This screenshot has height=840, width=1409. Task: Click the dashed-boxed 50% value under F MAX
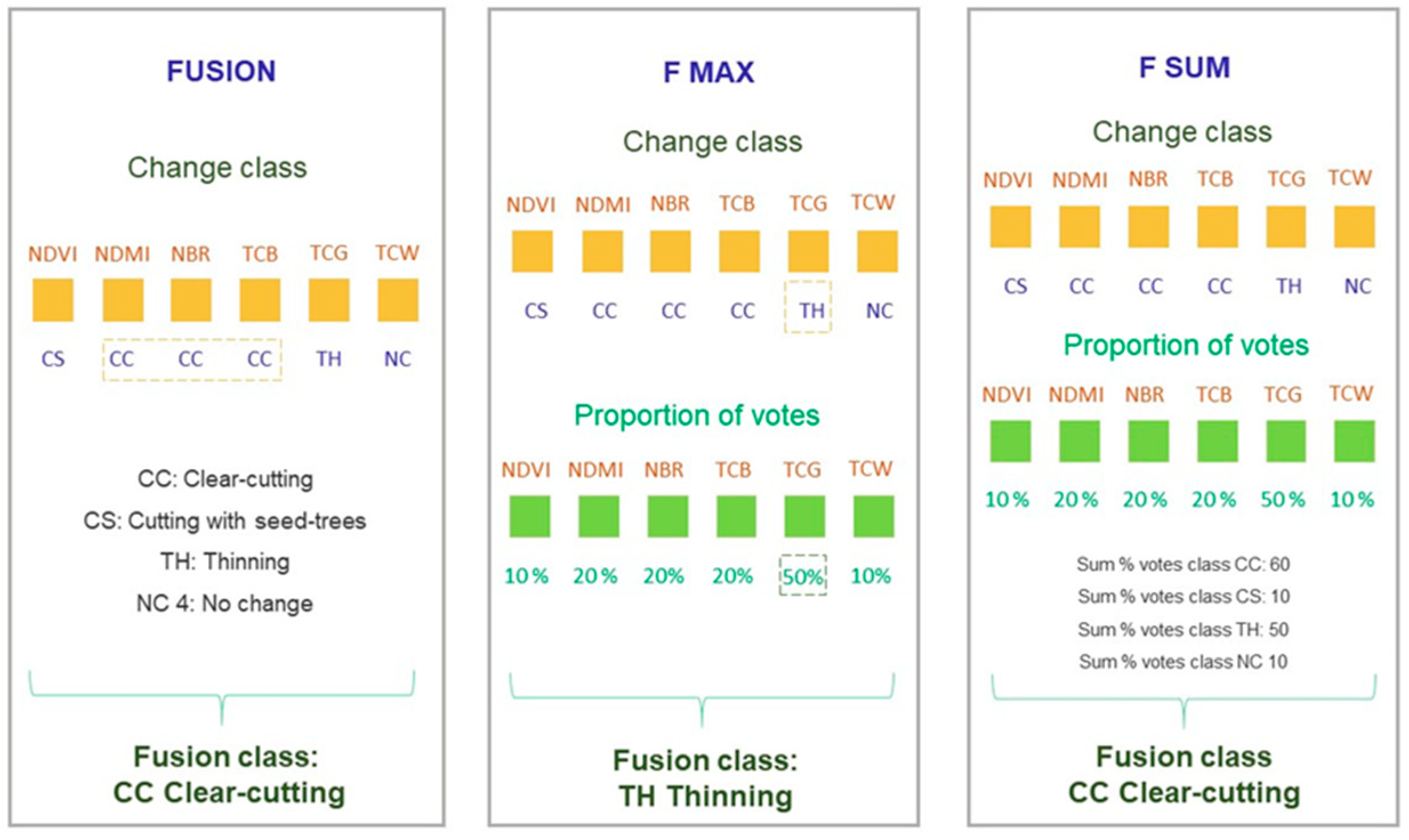pos(803,577)
